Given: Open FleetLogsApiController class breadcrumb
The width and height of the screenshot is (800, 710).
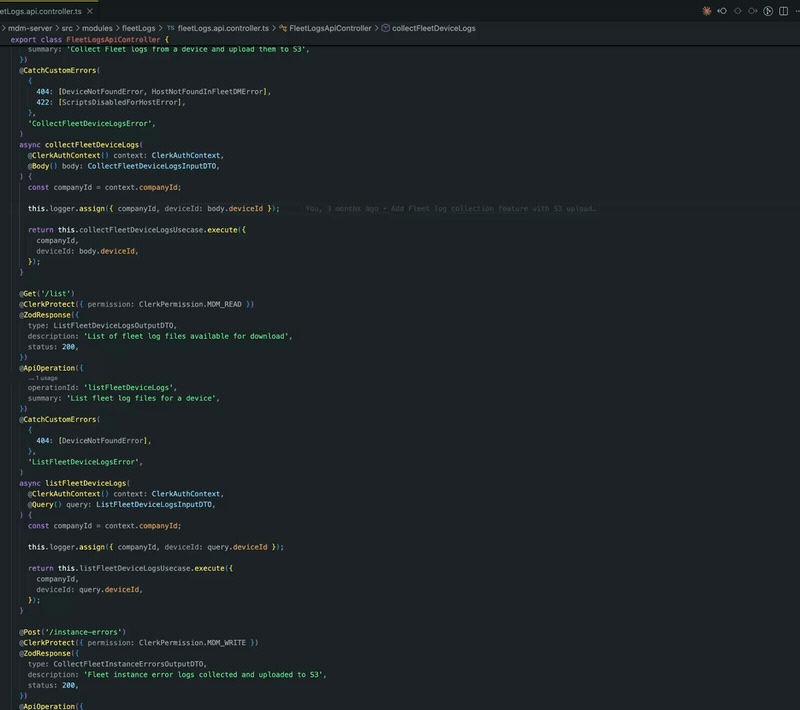Looking at the screenshot, I should point(330,28).
